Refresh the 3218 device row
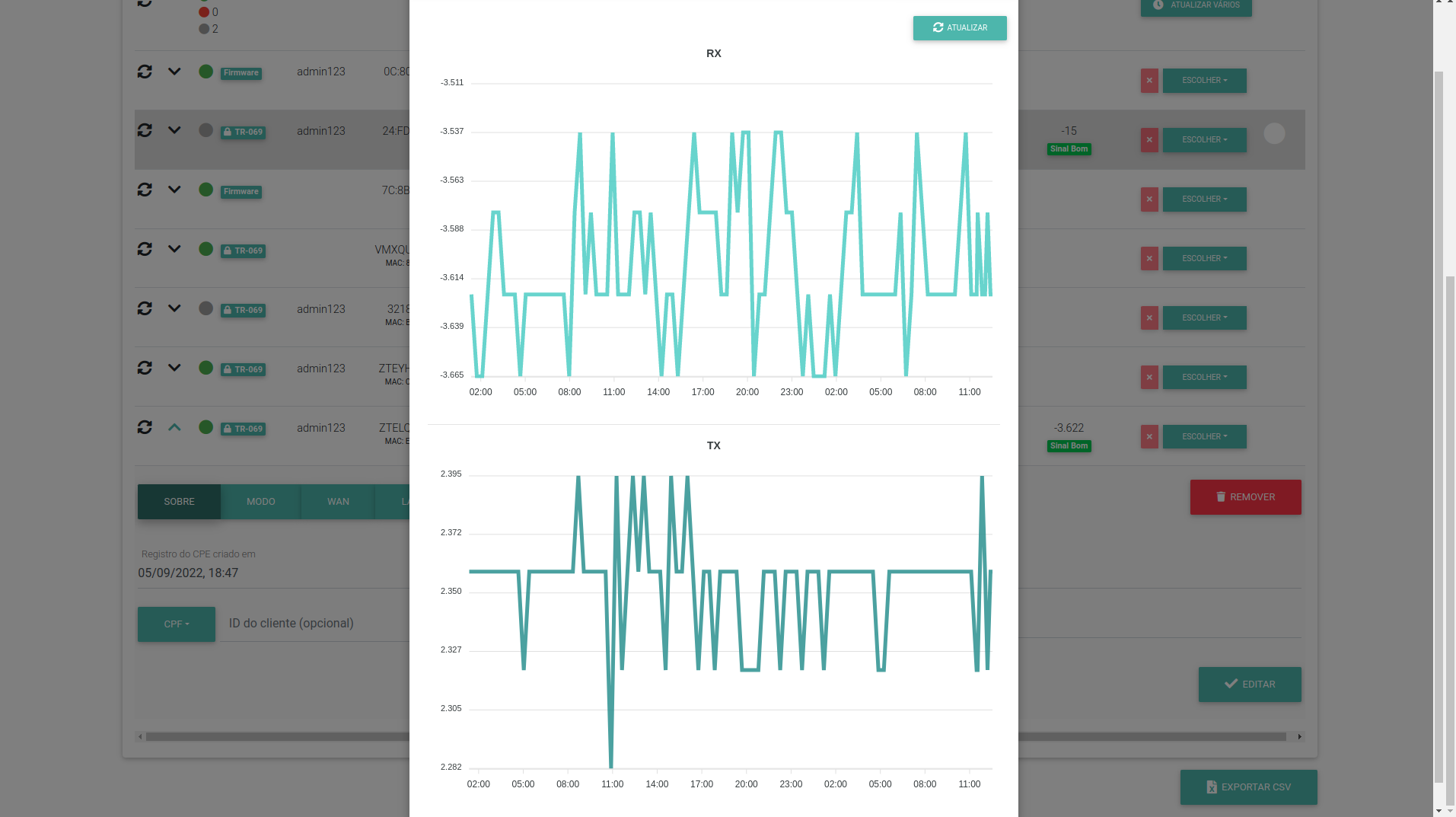The height and width of the screenshot is (817, 1456). pyautogui.click(x=145, y=308)
